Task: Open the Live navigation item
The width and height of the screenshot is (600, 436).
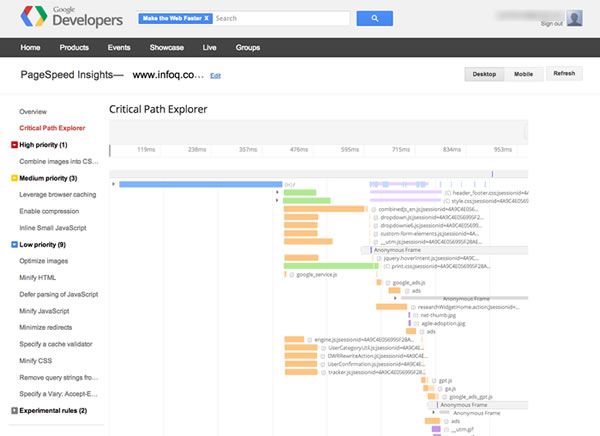Action: pyautogui.click(x=210, y=47)
